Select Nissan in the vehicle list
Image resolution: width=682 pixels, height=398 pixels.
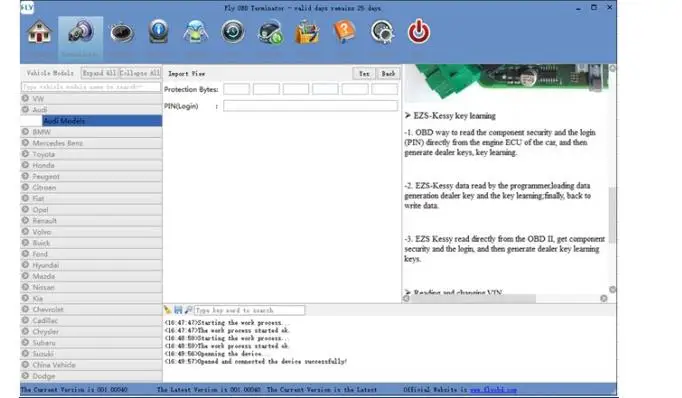(91, 287)
